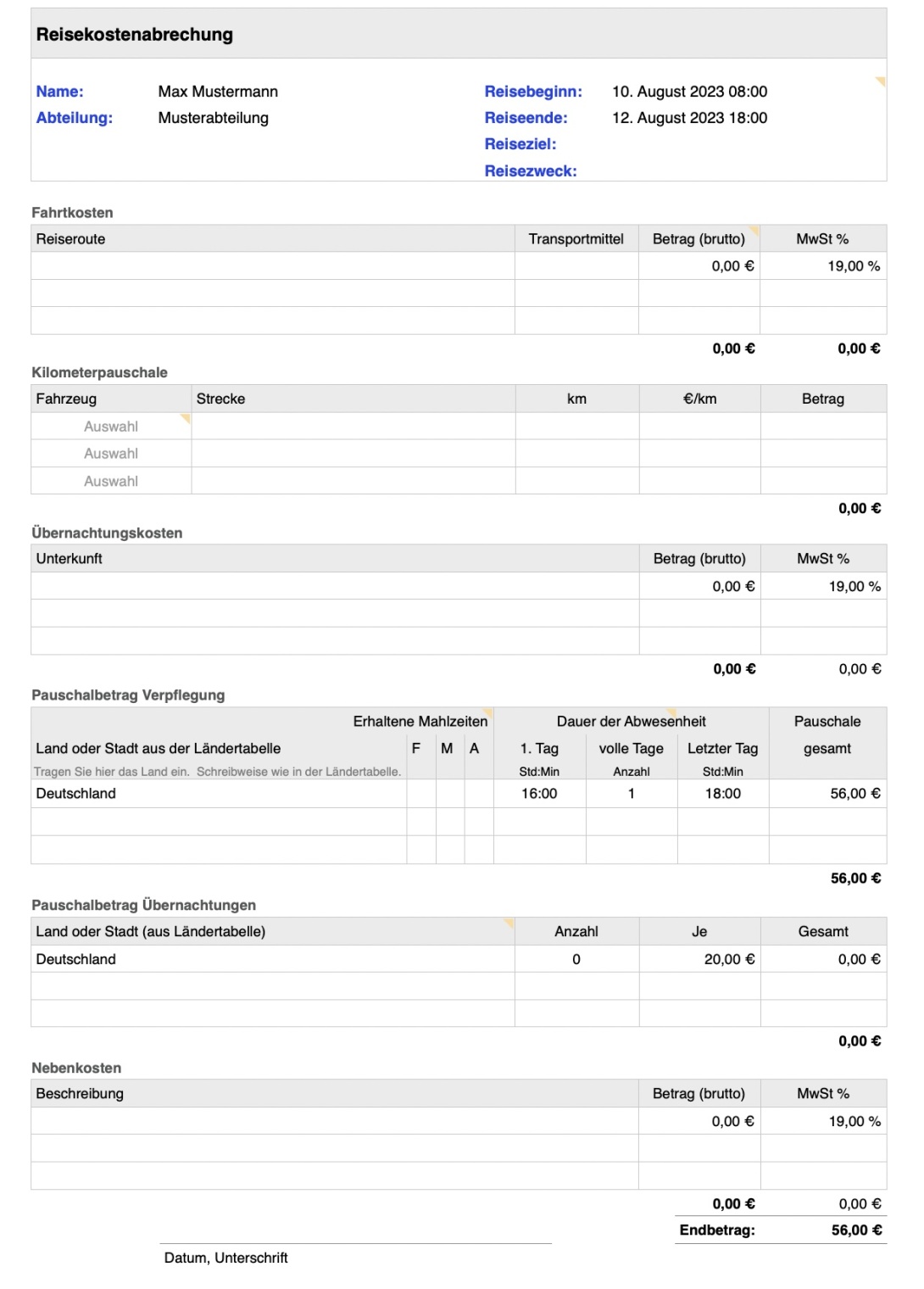Click comment marker on Dauer der Abwesenheit header

672,711
